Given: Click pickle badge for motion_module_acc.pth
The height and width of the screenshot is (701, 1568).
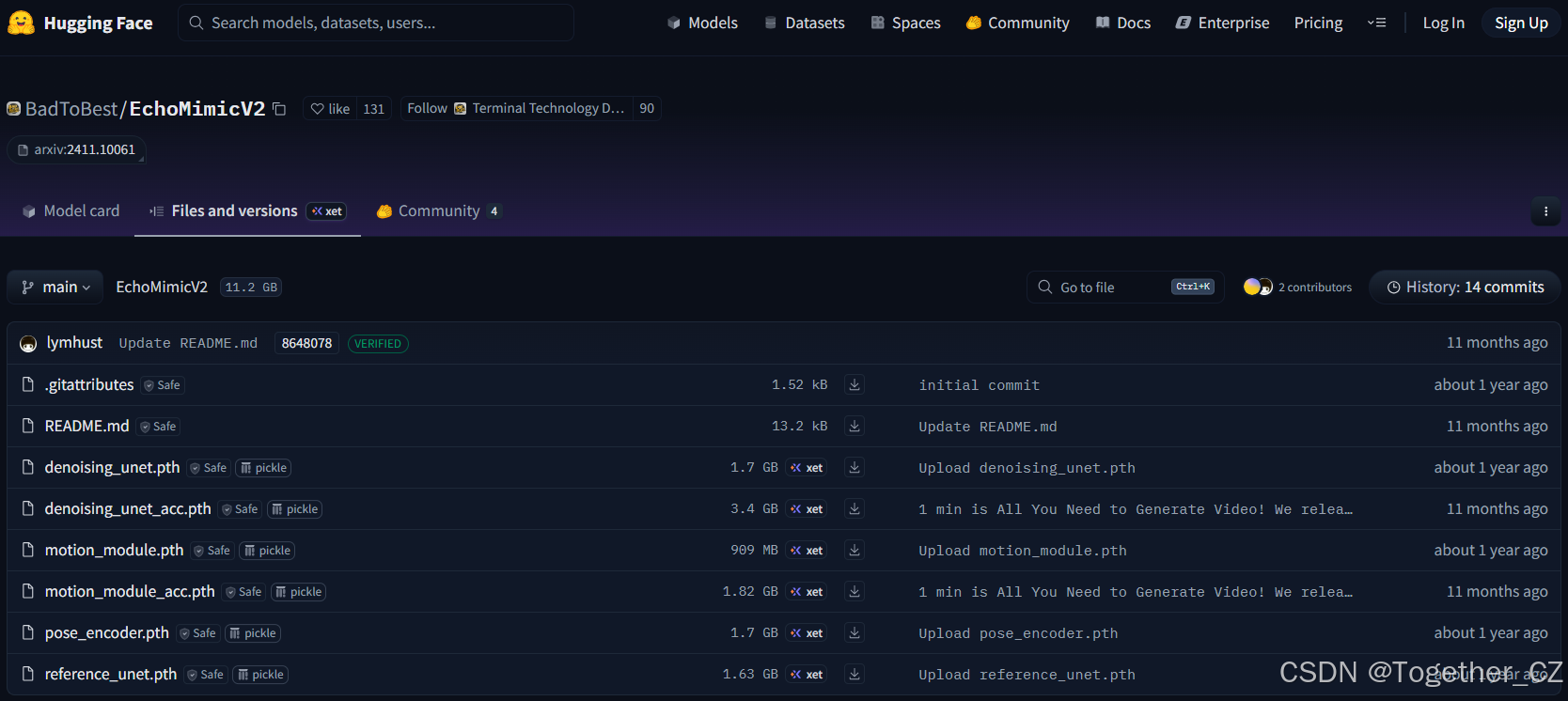Looking at the screenshot, I should click(x=298, y=592).
